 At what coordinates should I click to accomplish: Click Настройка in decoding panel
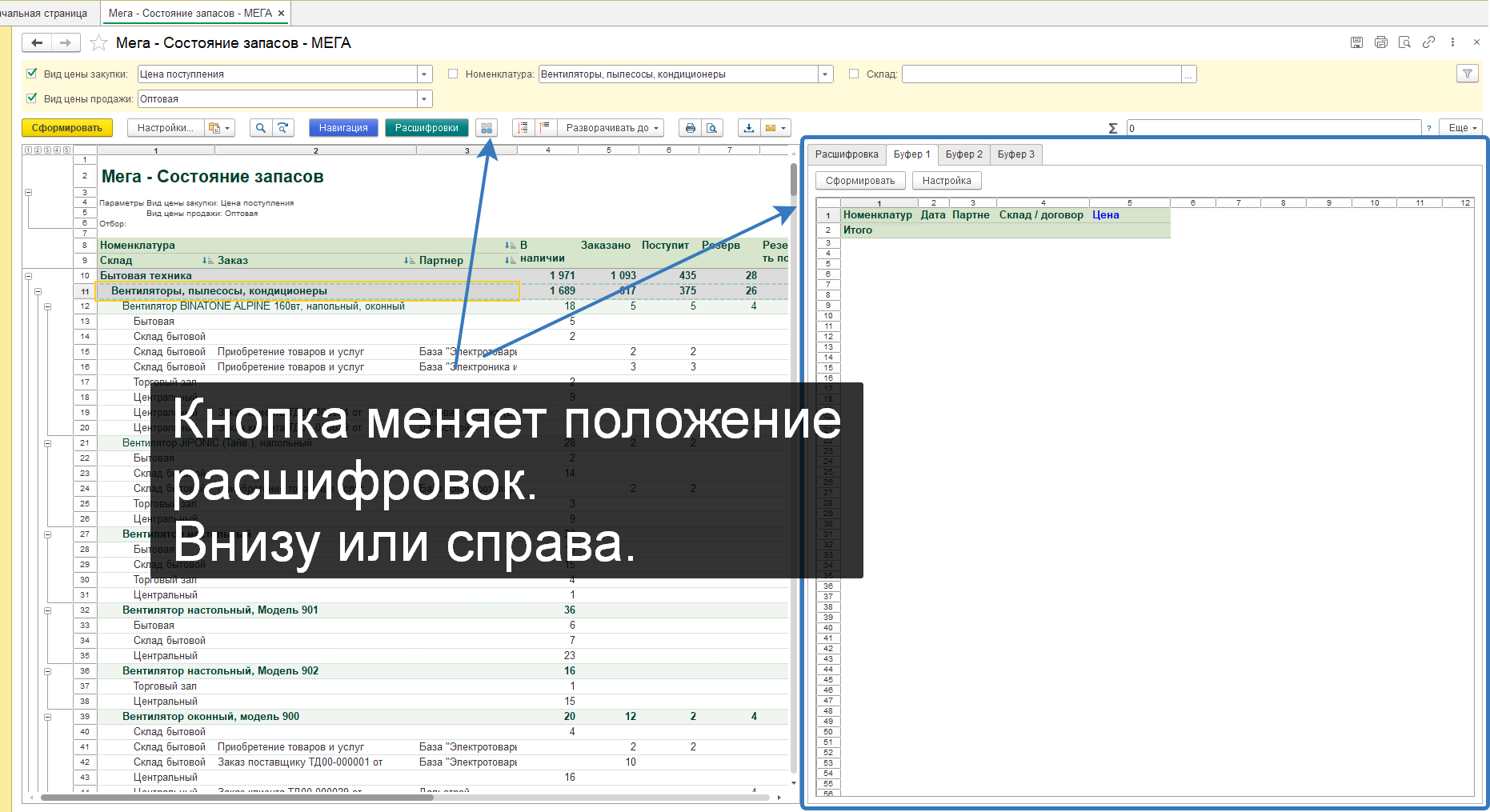[947, 181]
